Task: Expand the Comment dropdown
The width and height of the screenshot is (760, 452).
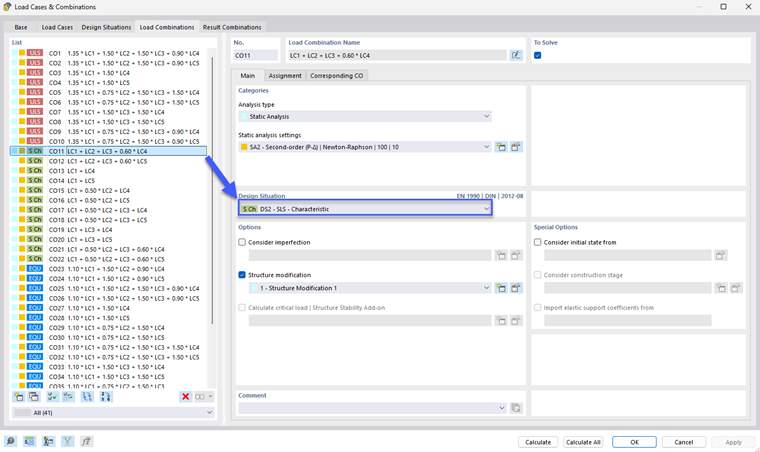Action: [372, 408]
